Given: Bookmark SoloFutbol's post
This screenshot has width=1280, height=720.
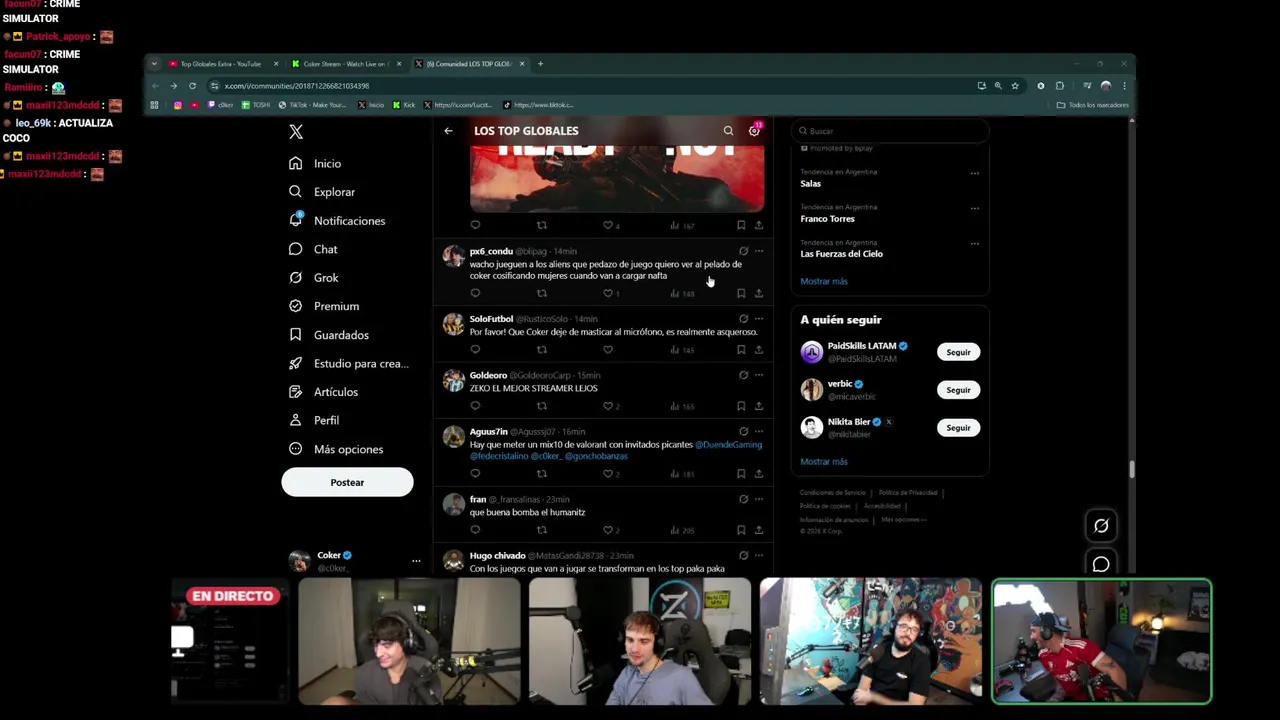Looking at the screenshot, I should click(741, 350).
